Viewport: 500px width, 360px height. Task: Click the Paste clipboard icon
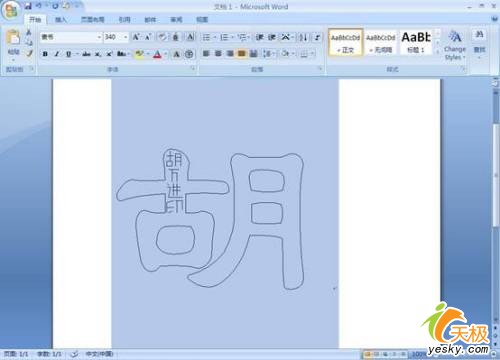13,37
